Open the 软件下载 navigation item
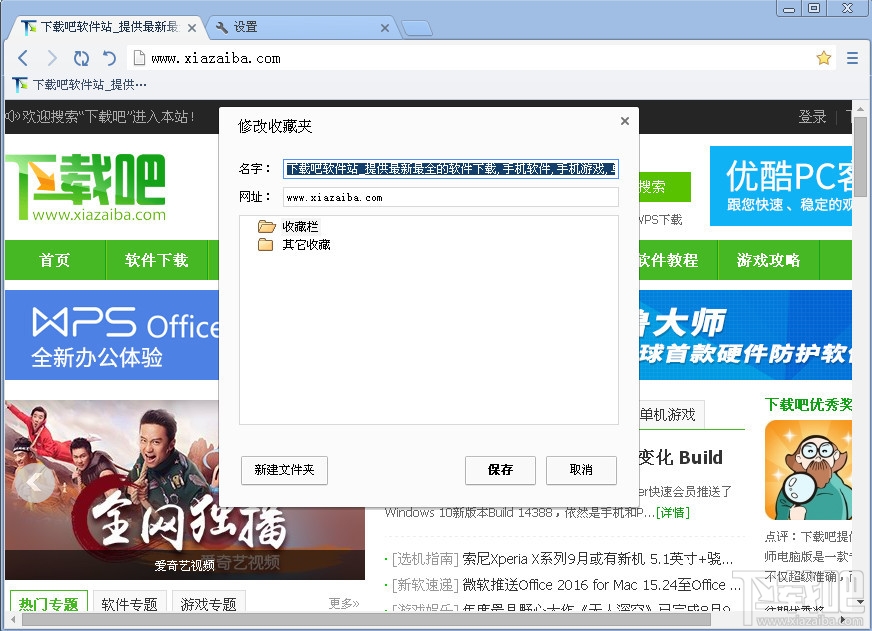The height and width of the screenshot is (631, 872). click(156, 260)
